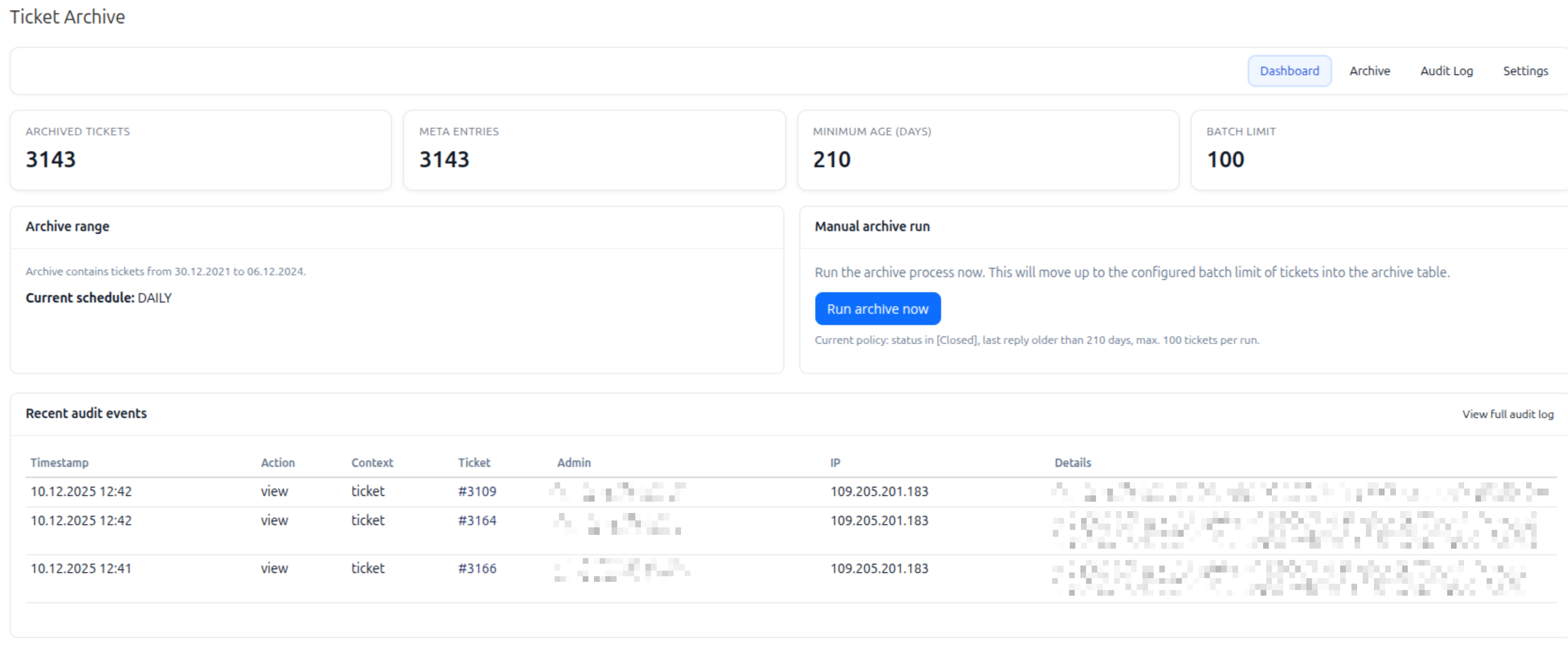The image size is (1568, 647).
Task: Click the Details column header
Action: pyautogui.click(x=1072, y=463)
